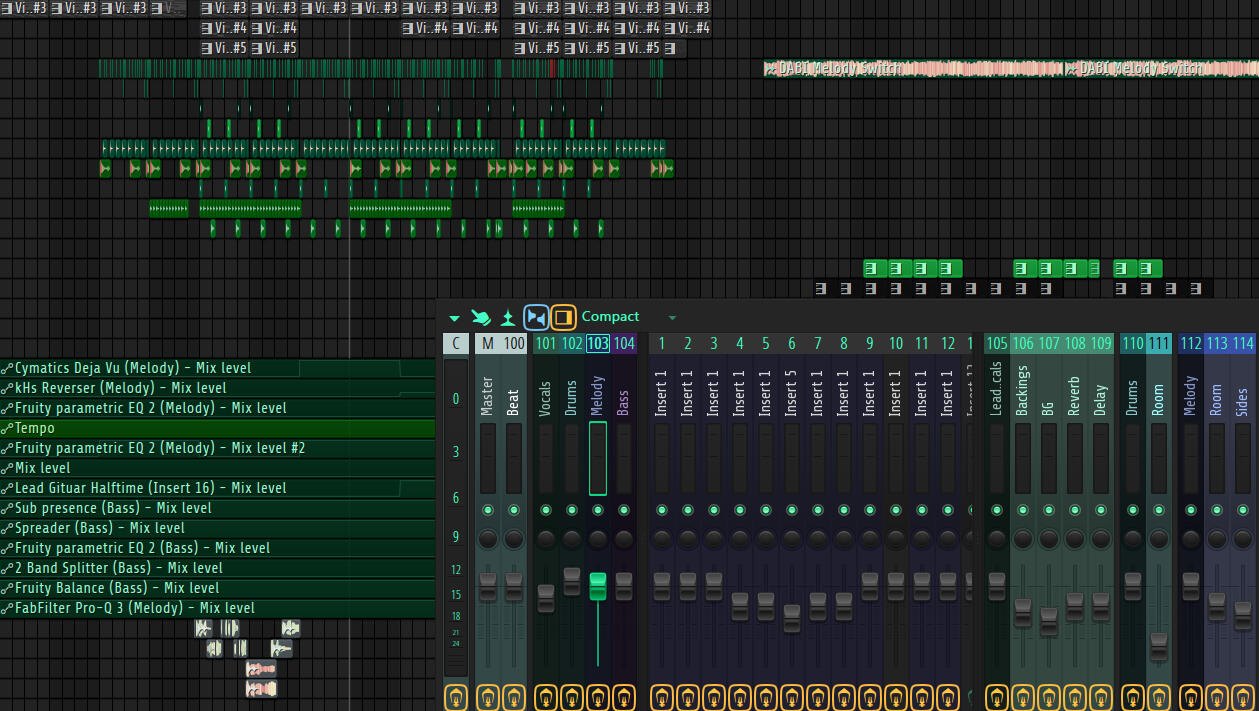This screenshot has width=1259, height=711.
Task: Click the routing icon under Backings track 106
Action: pyautogui.click(x=1023, y=696)
